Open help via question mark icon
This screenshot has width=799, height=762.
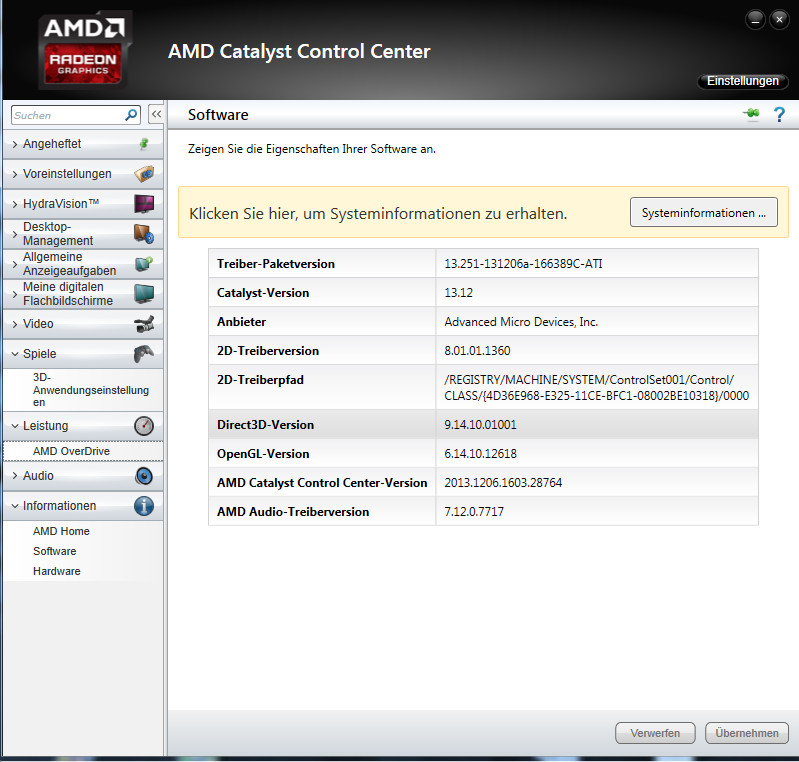[779, 114]
